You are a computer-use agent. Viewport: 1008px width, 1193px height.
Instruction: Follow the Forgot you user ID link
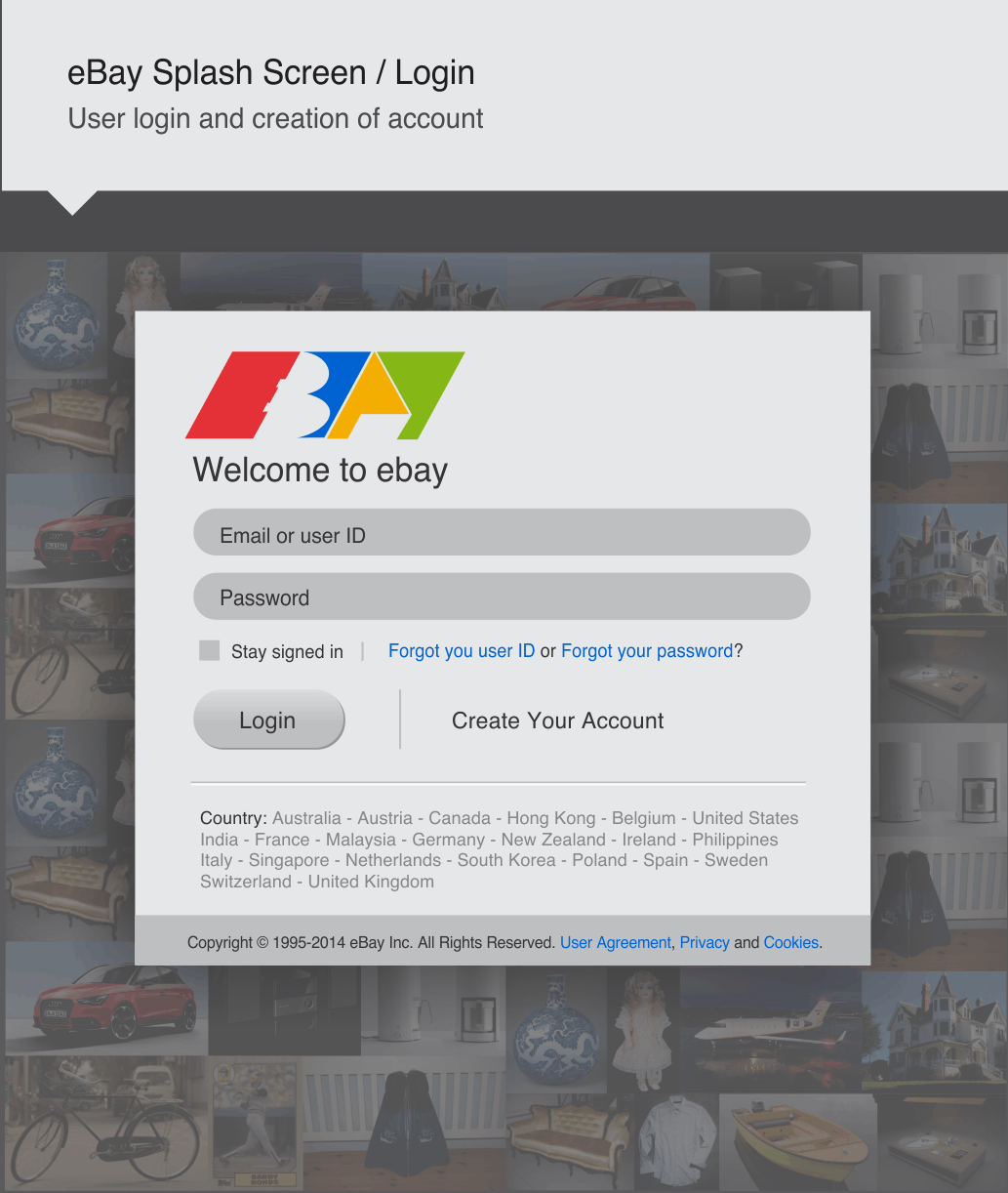[x=462, y=651]
